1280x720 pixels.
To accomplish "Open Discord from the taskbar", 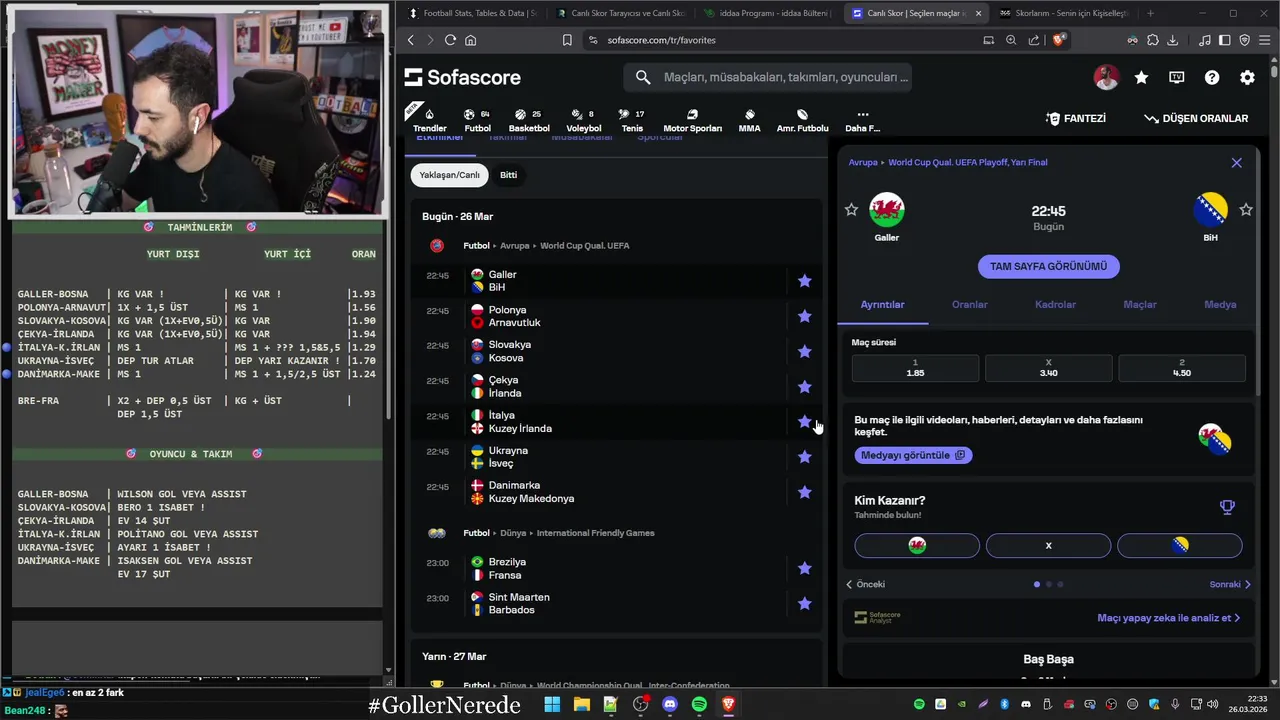I will pyautogui.click(x=670, y=704).
